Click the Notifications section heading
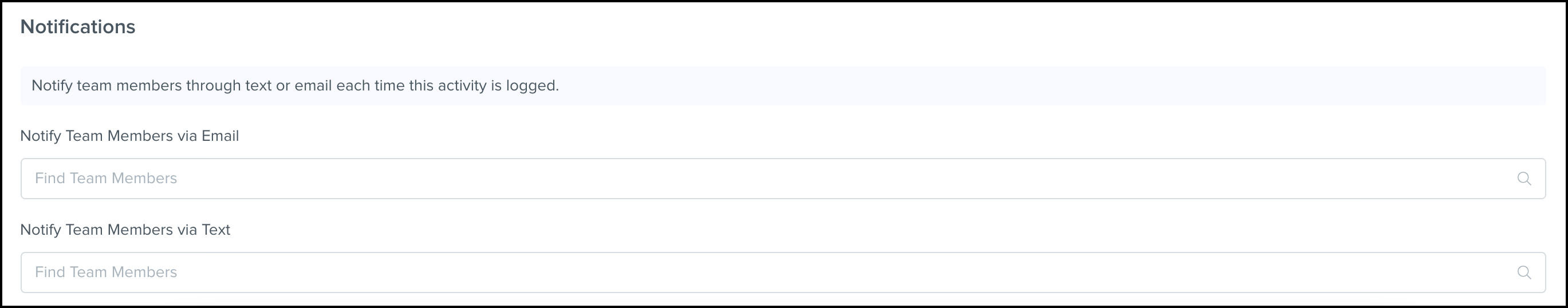The height and width of the screenshot is (308, 1568). click(x=78, y=27)
